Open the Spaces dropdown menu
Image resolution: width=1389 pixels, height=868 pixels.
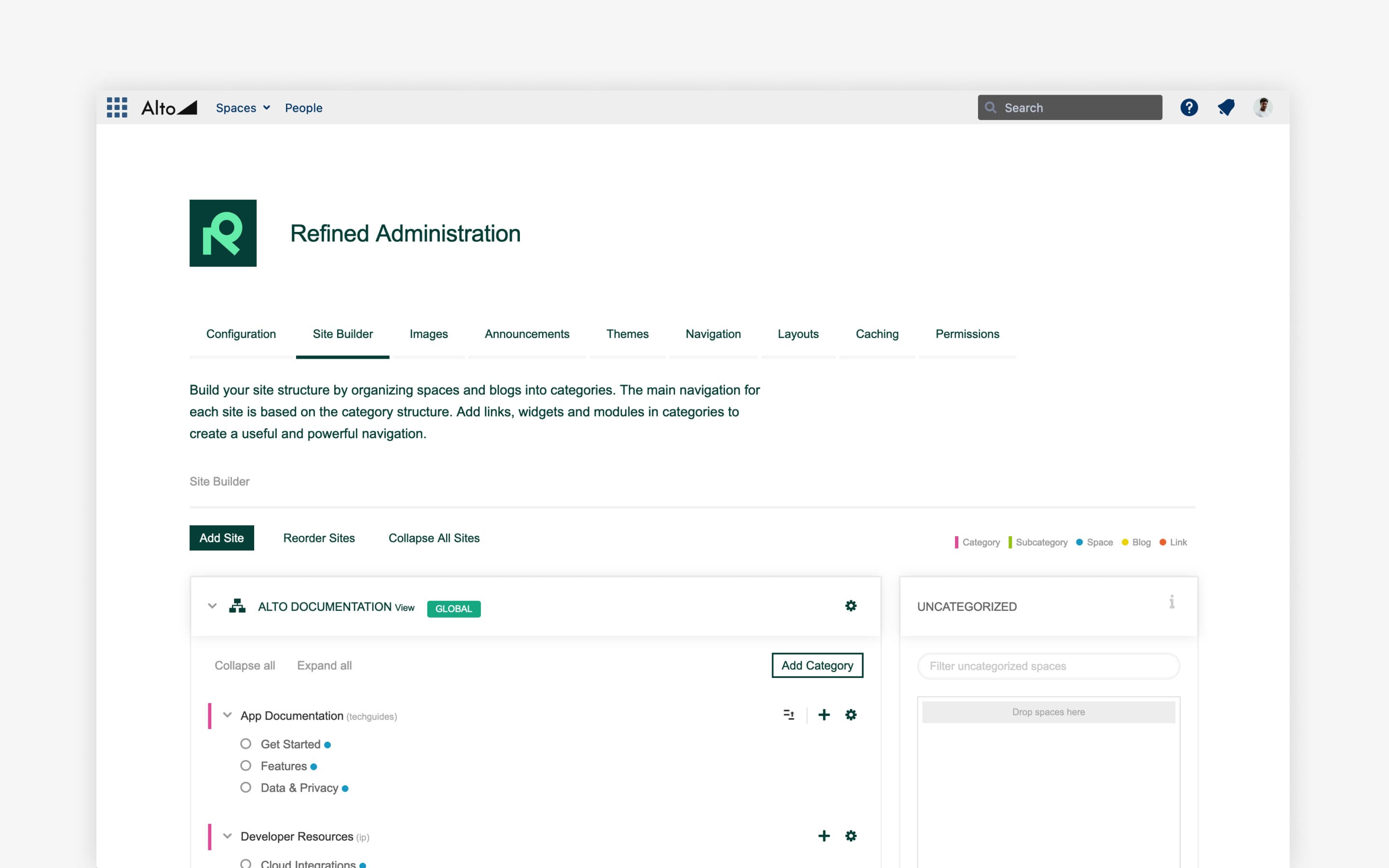(243, 108)
